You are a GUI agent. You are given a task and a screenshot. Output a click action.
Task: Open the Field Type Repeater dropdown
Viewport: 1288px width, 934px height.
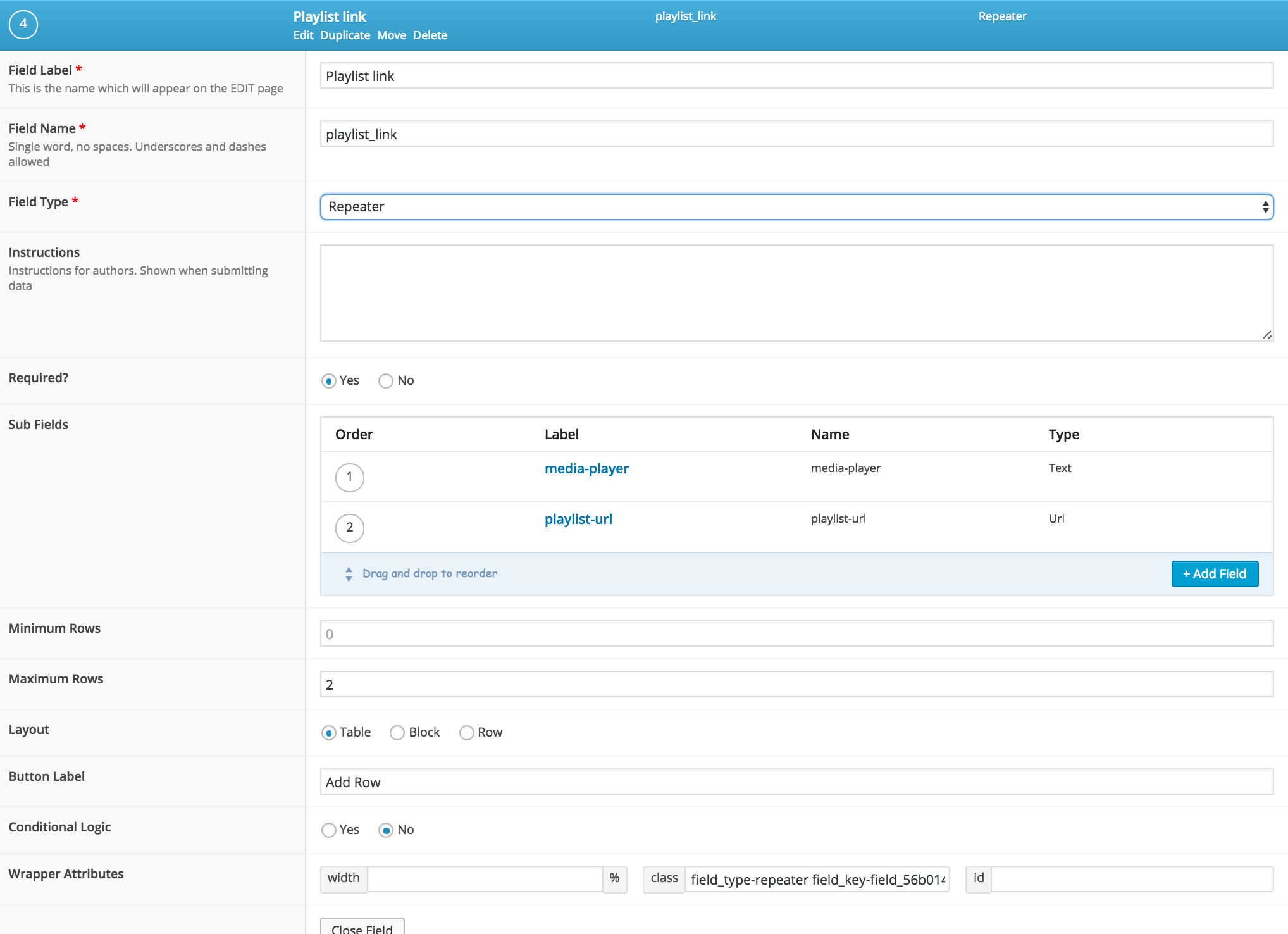(x=796, y=207)
